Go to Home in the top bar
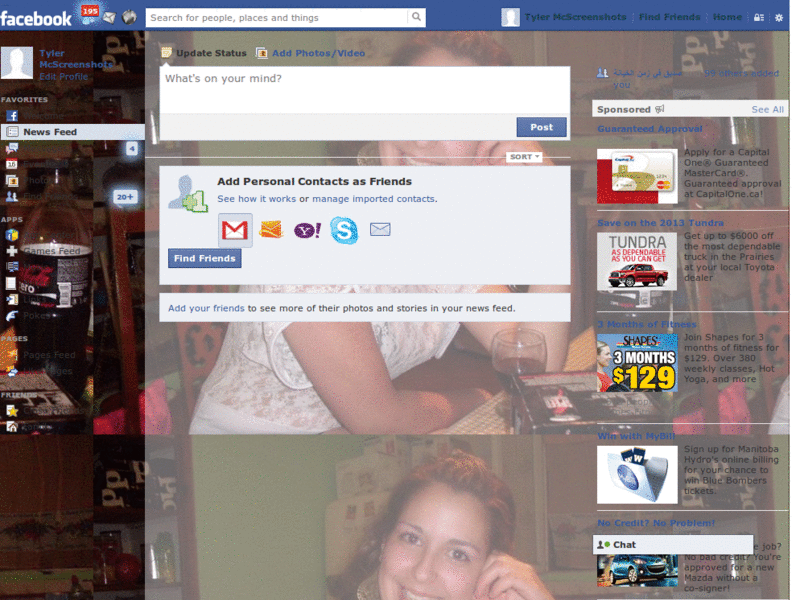The height and width of the screenshot is (600, 800). point(727,17)
